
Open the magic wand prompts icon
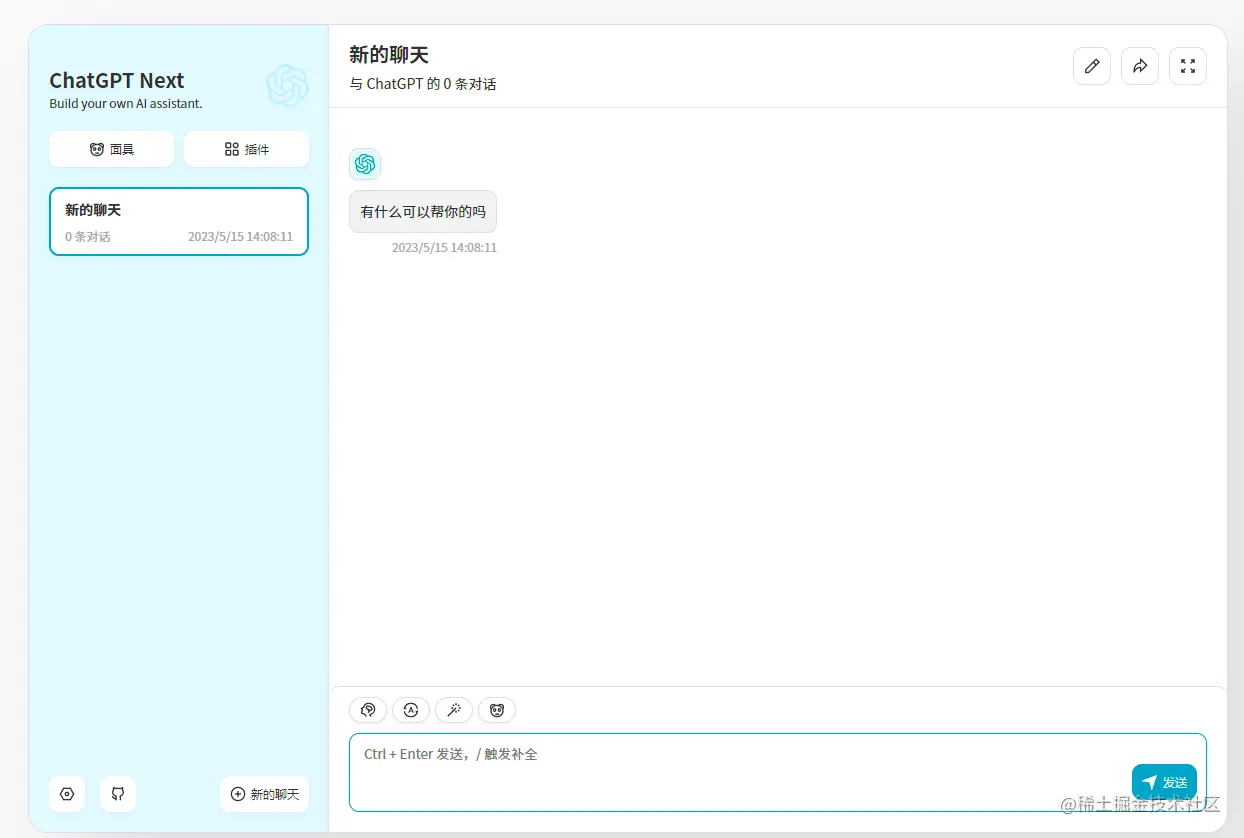pos(454,710)
